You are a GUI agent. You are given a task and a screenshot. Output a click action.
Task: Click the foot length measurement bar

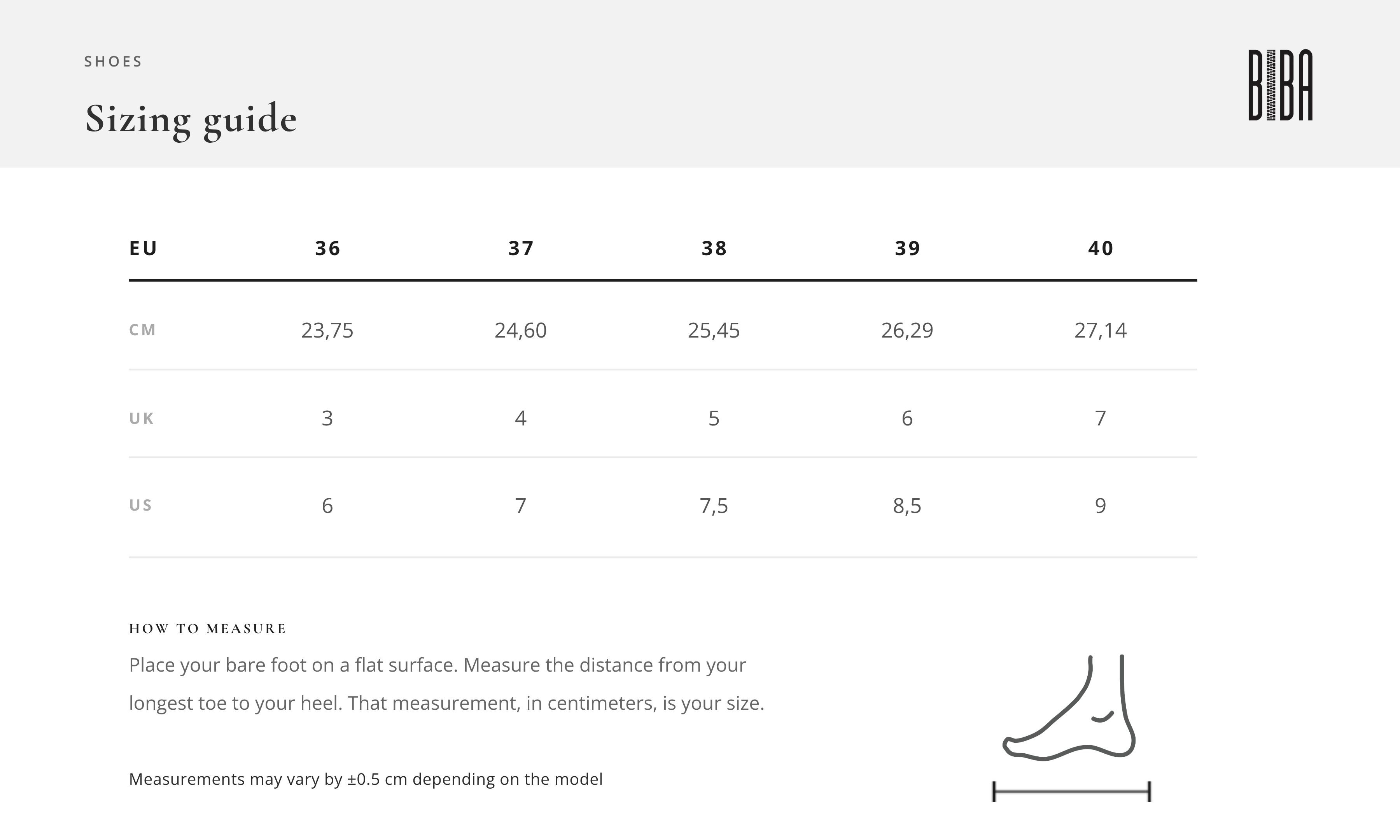click(1072, 791)
